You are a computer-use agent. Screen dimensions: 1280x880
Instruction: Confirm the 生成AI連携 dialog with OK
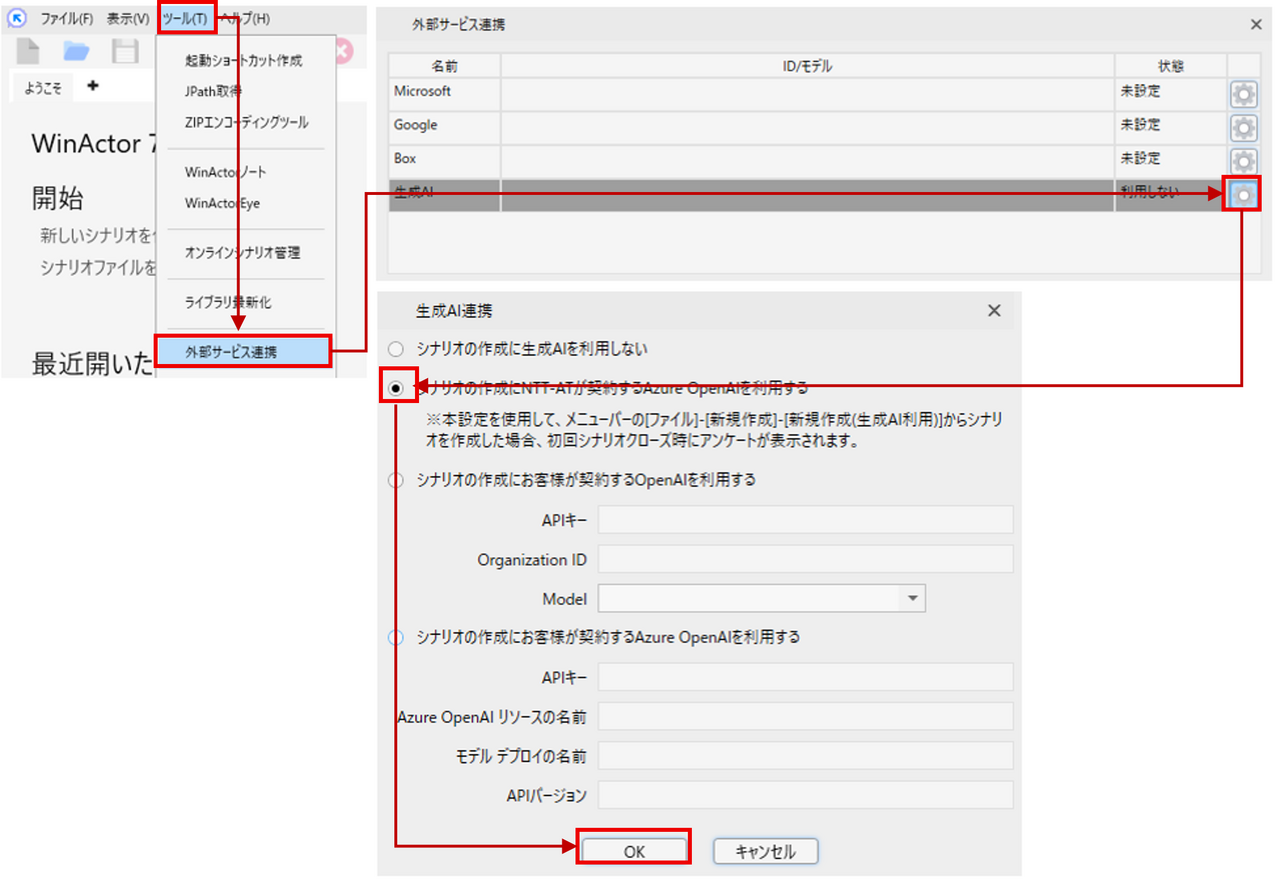(x=634, y=851)
